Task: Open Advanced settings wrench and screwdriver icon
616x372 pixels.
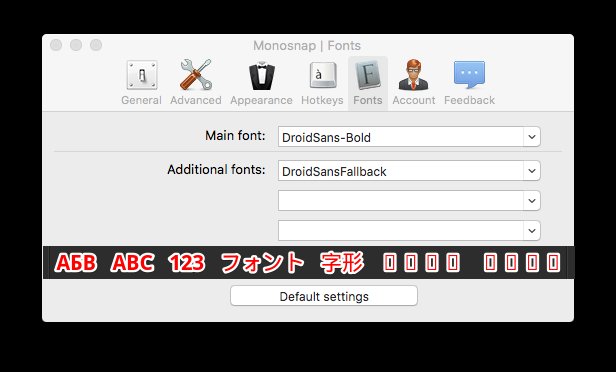Action: (196, 75)
